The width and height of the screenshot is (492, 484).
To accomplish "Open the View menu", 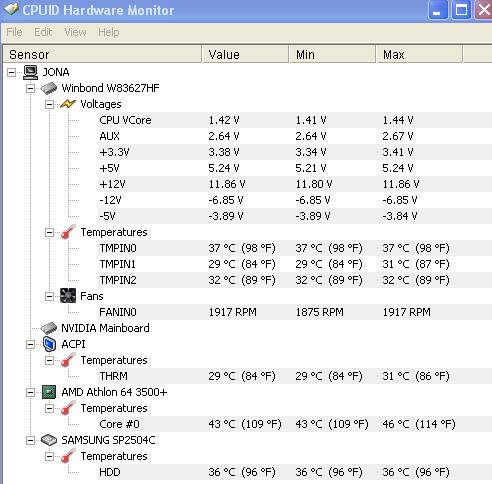I will (x=75, y=32).
